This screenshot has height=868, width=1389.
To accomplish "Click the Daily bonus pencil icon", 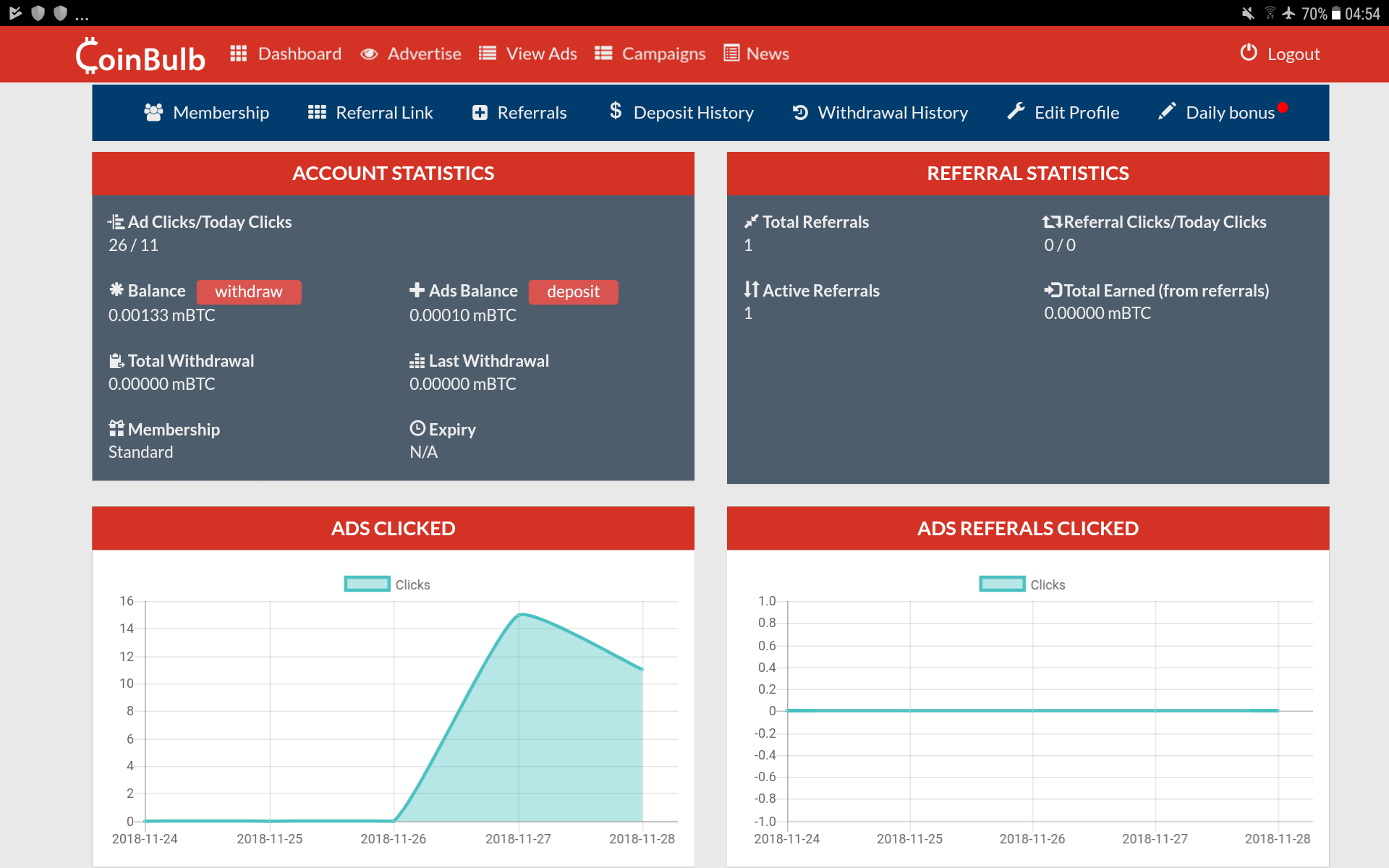I will pyautogui.click(x=1167, y=111).
